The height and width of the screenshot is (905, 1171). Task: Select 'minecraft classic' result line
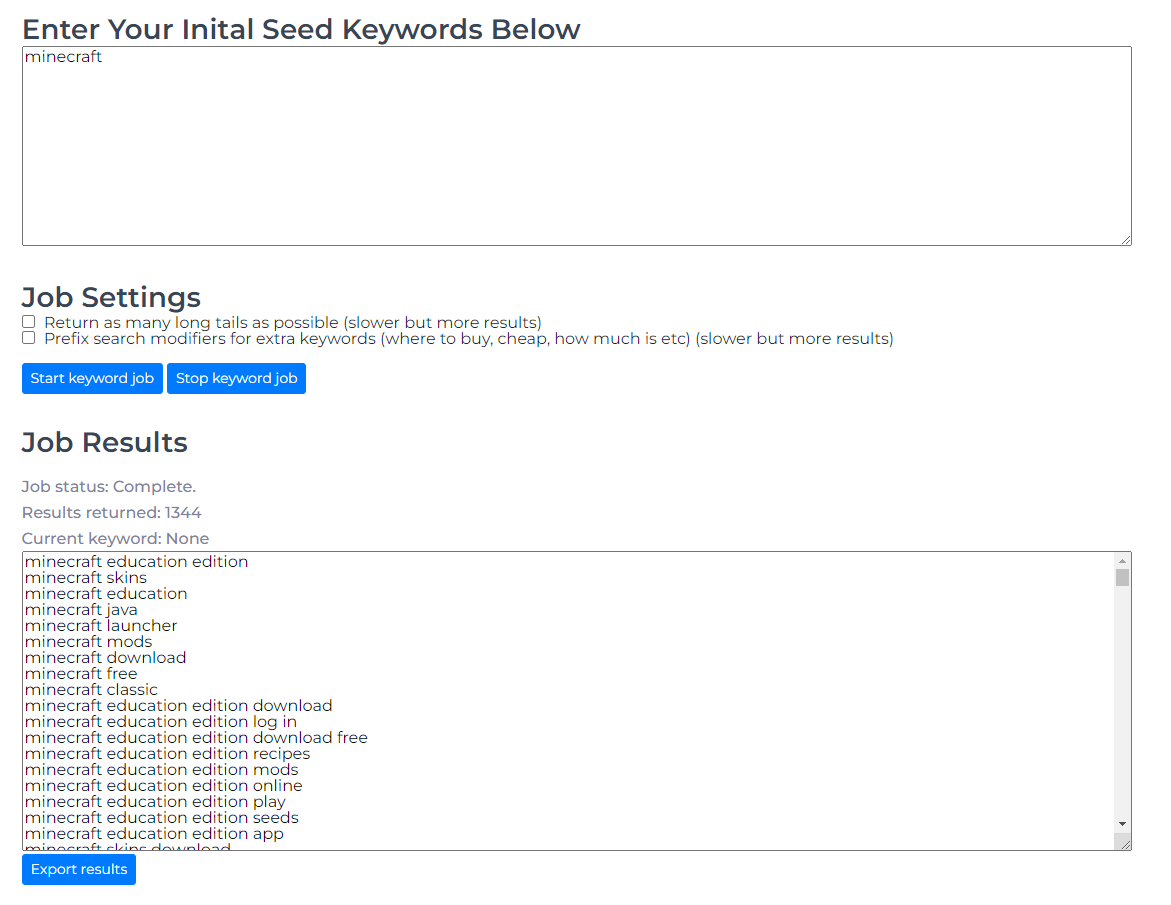coord(91,690)
